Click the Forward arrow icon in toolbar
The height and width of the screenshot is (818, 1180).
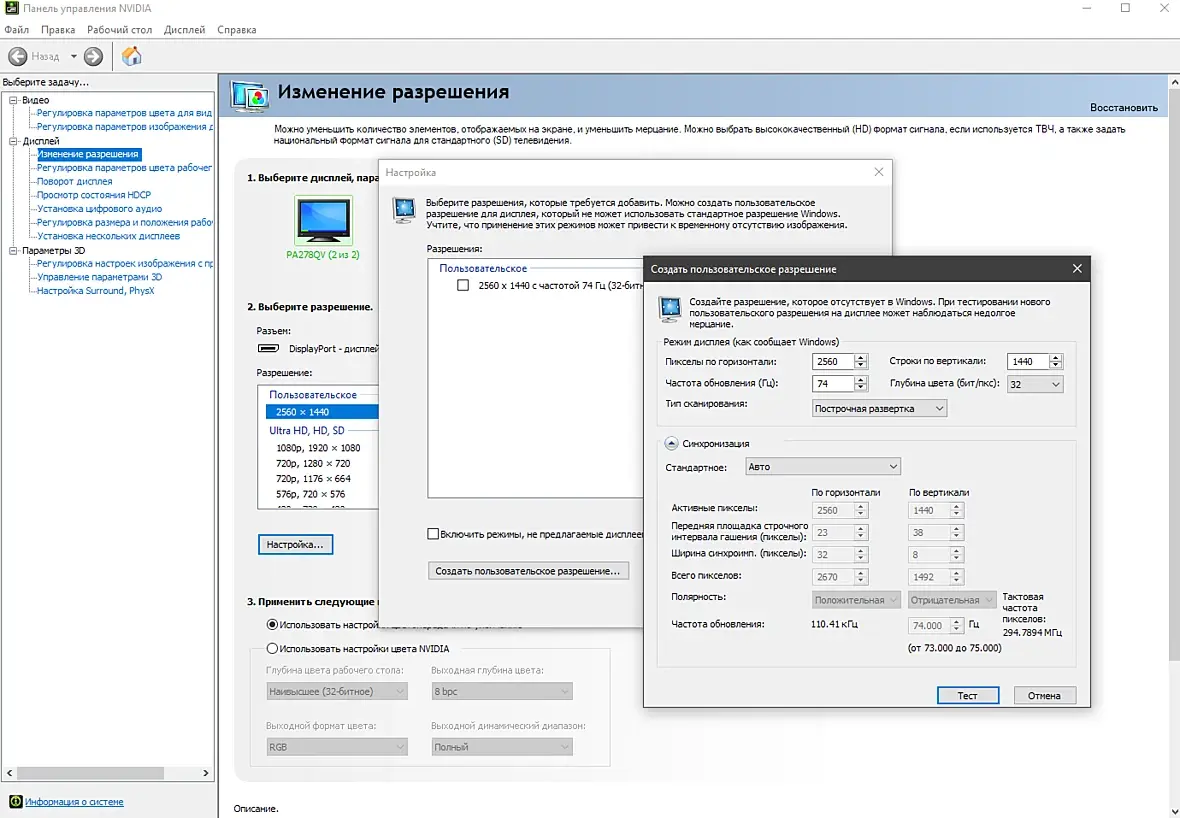93,56
